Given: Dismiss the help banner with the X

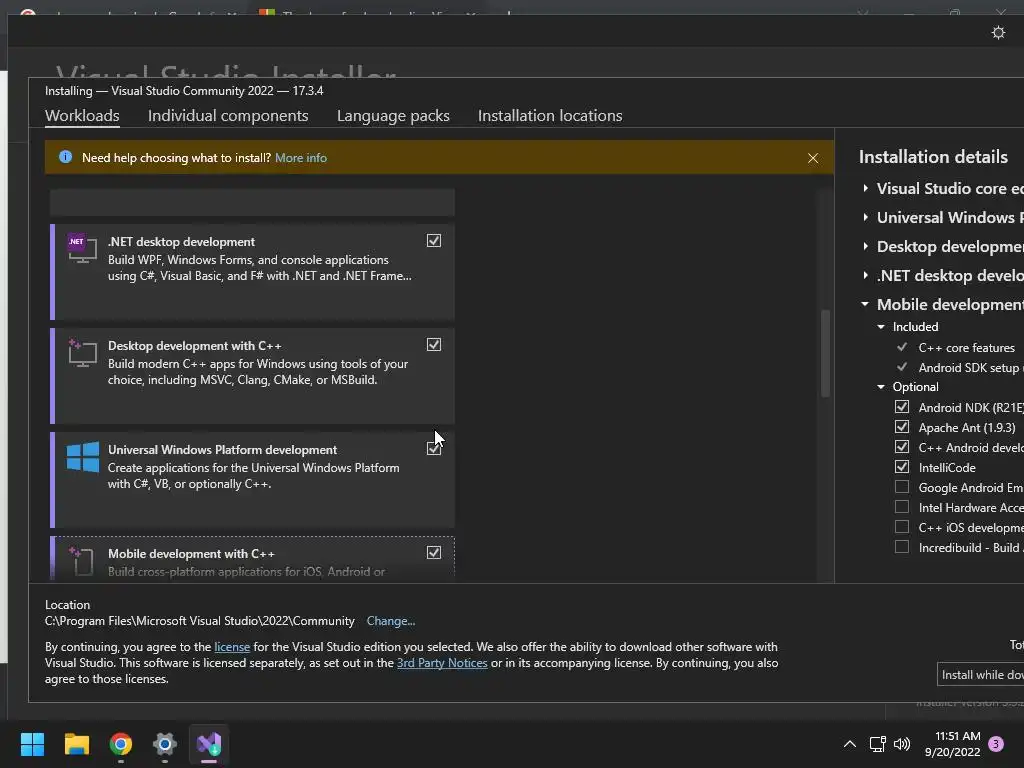Looking at the screenshot, I should [812, 158].
